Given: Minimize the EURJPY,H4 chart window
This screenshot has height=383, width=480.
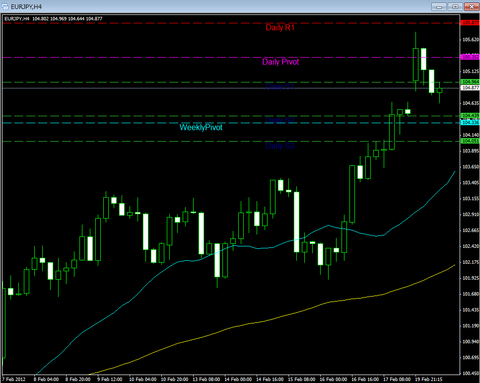Looking at the screenshot, I should pos(439,6).
